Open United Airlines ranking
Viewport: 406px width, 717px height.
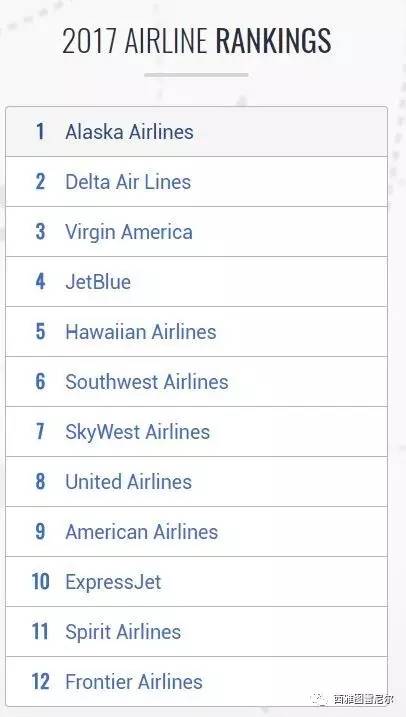click(x=196, y=481)
